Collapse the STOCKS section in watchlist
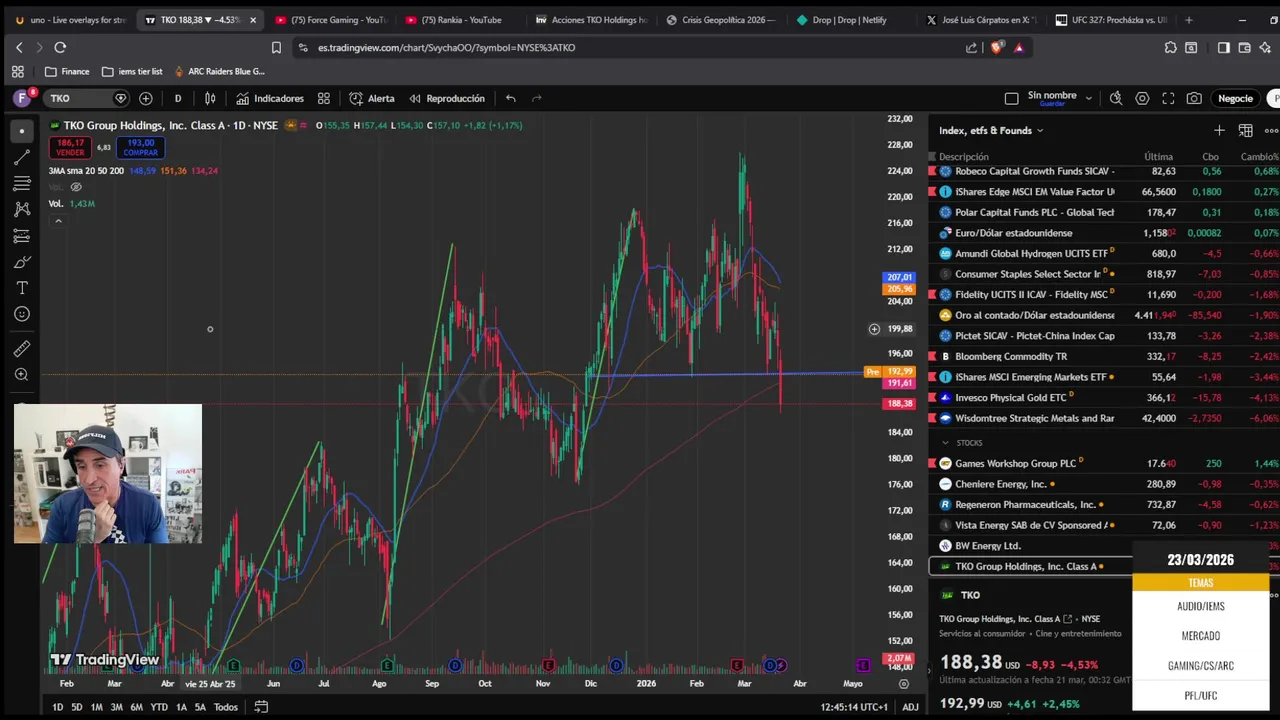Image resolution: width=1280 pixels, height=720 pixels. 945,442
